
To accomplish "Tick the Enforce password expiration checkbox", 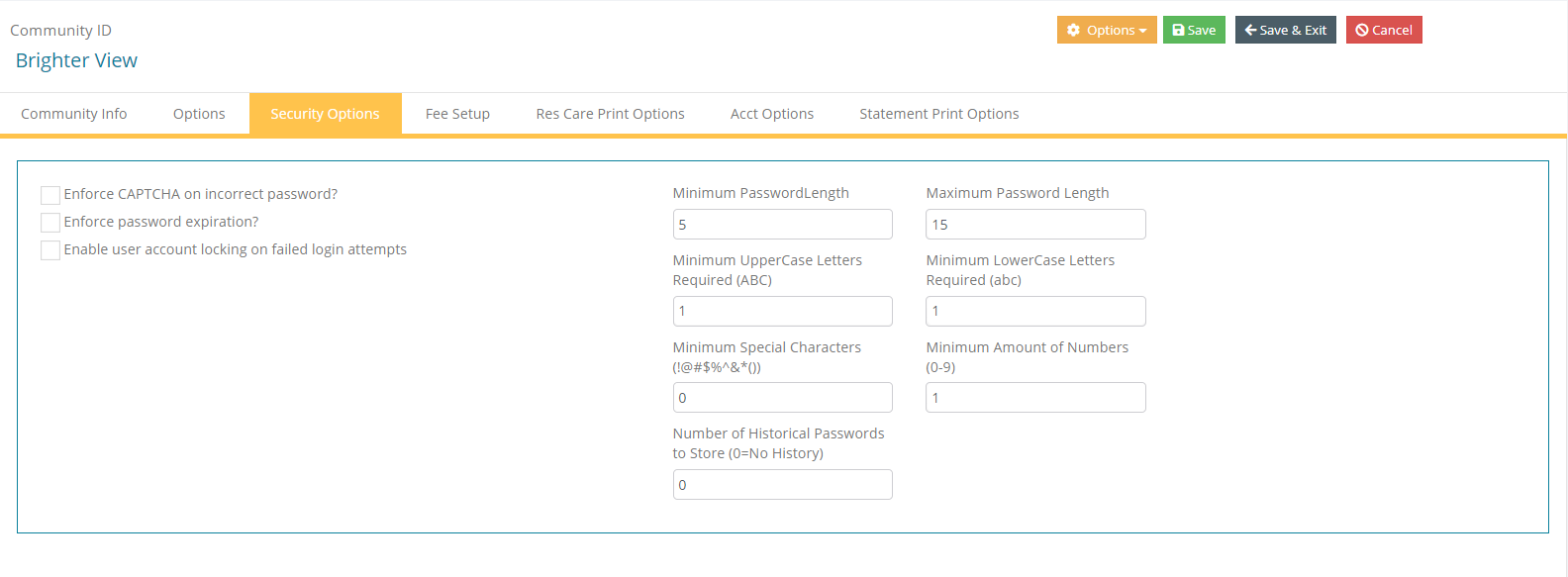I will (x=50, y=223).
